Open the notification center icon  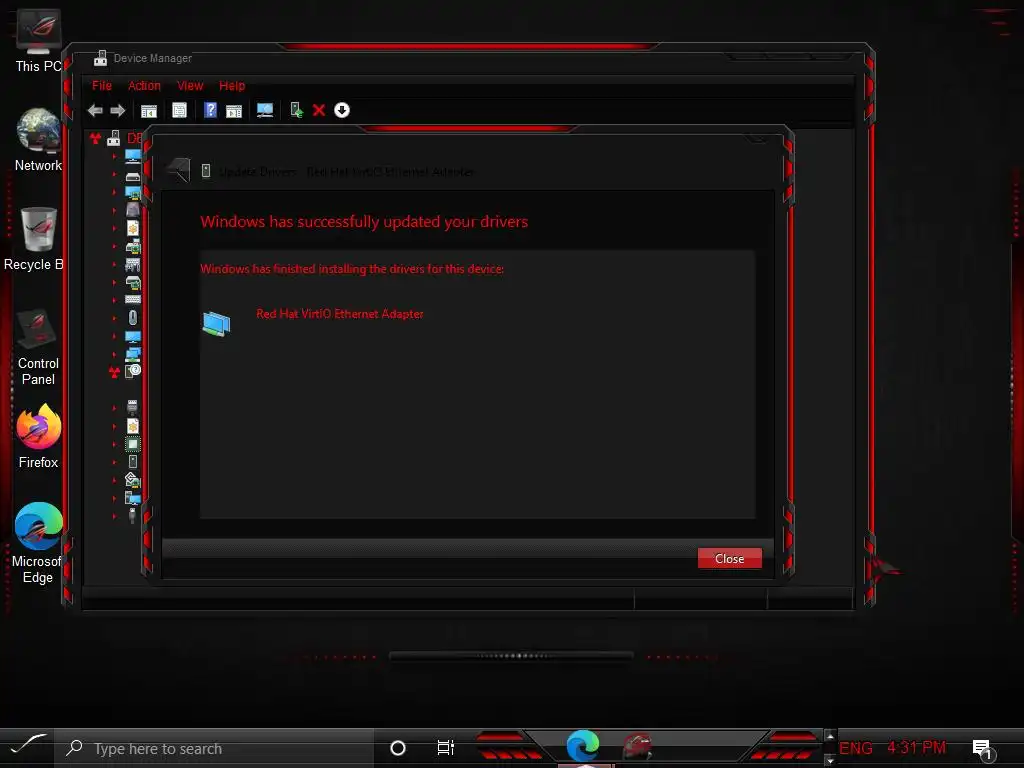pyautogui.click(x=982, y=748)
